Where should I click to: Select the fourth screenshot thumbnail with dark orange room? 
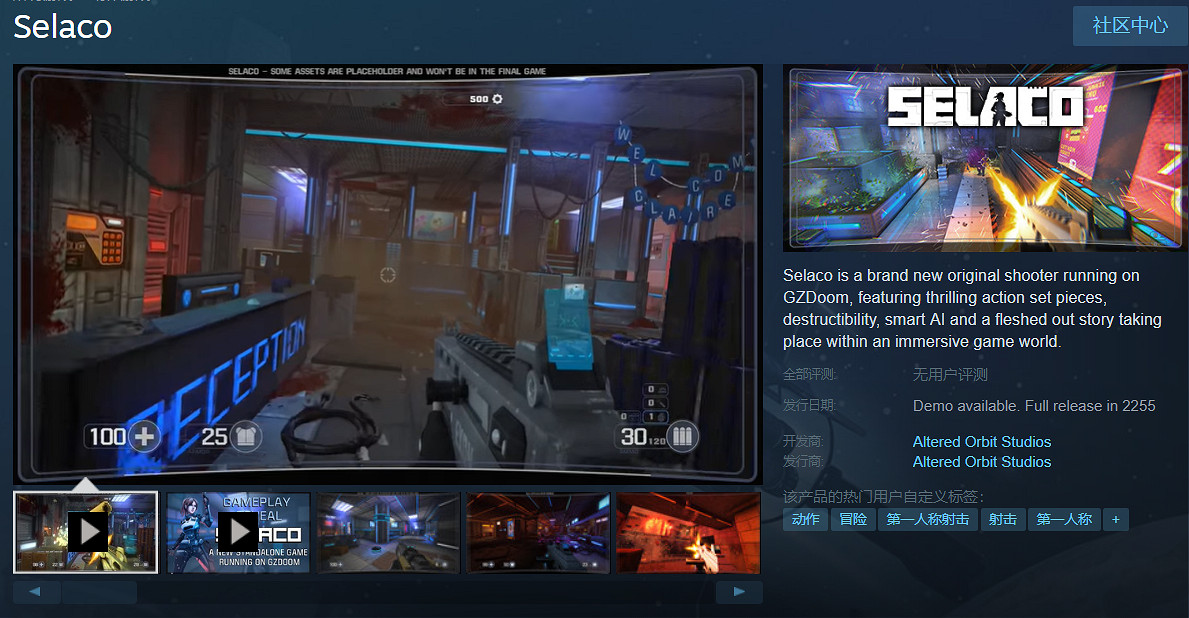pos(538,532)
